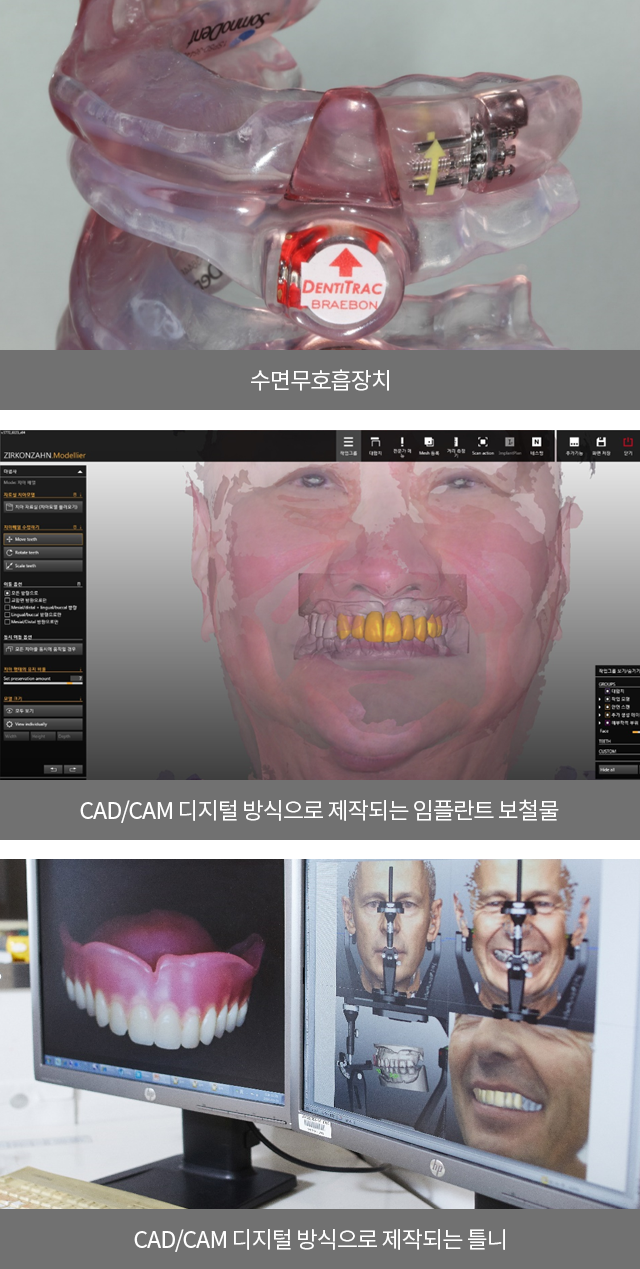640x1269 pixels.
Task: Select Lingual/buccal 방향으로만 option
Action: click(x=33, y=614)
